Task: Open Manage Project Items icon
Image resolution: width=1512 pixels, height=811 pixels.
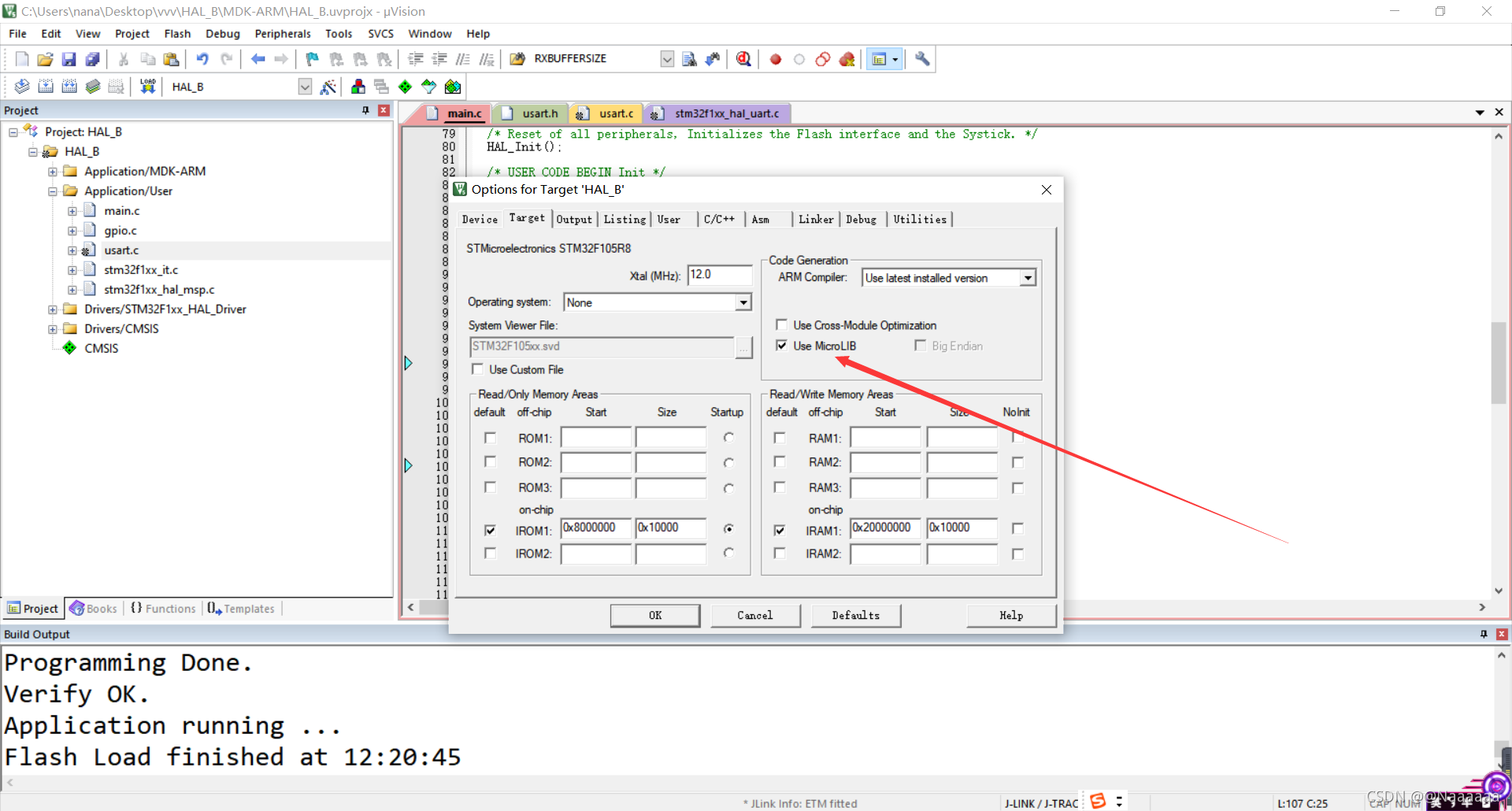Action: pyautogui.click(x=358, y=87)
